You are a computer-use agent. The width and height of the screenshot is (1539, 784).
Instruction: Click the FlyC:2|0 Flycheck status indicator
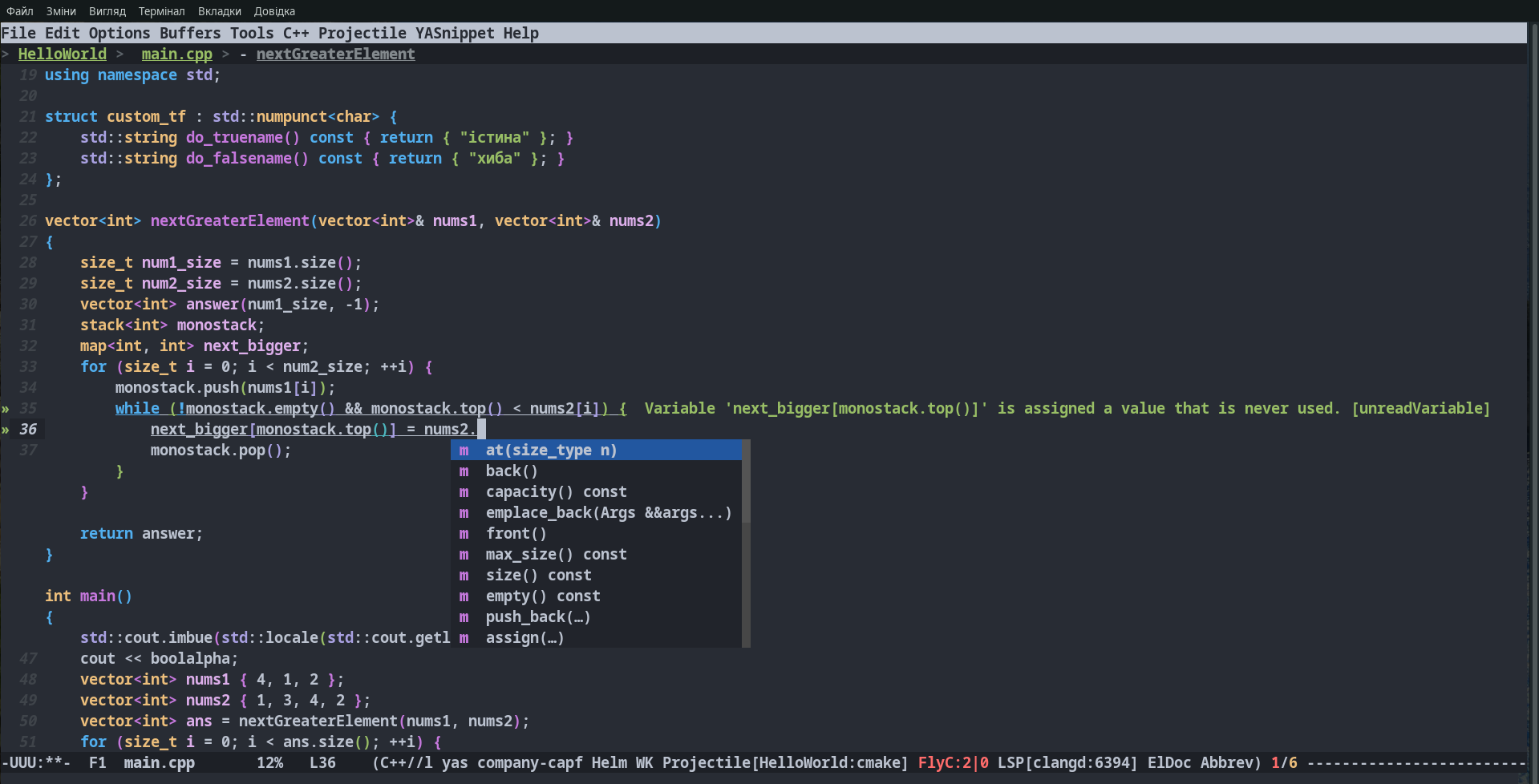coord(952,762)
